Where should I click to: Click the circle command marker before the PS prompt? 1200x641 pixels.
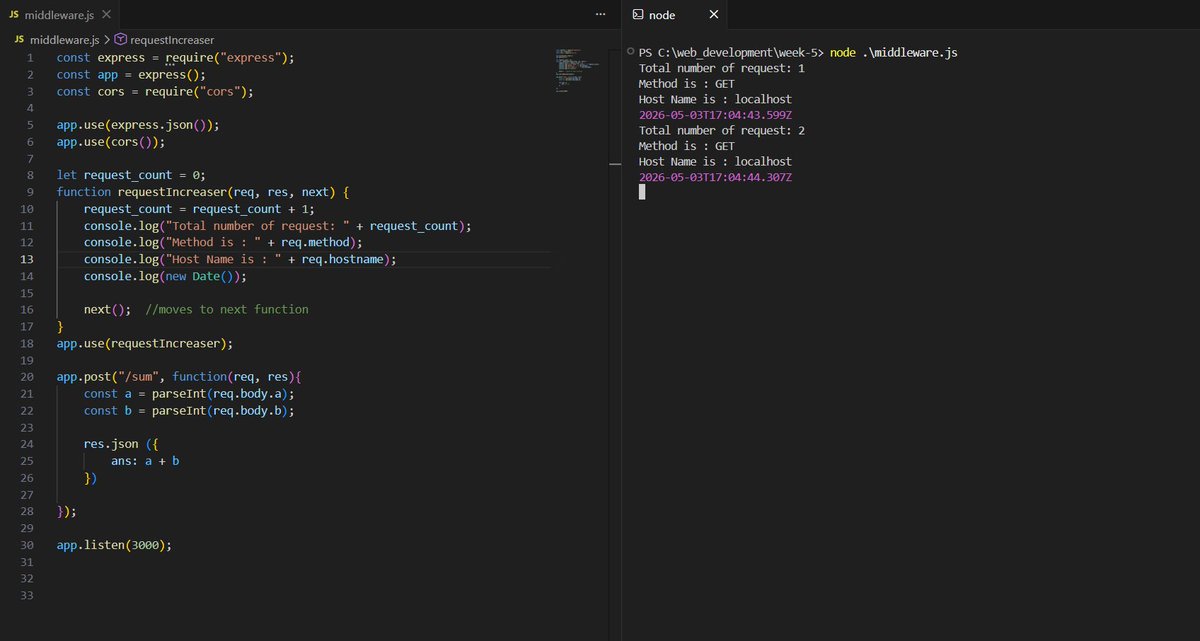tap(629, 52)
